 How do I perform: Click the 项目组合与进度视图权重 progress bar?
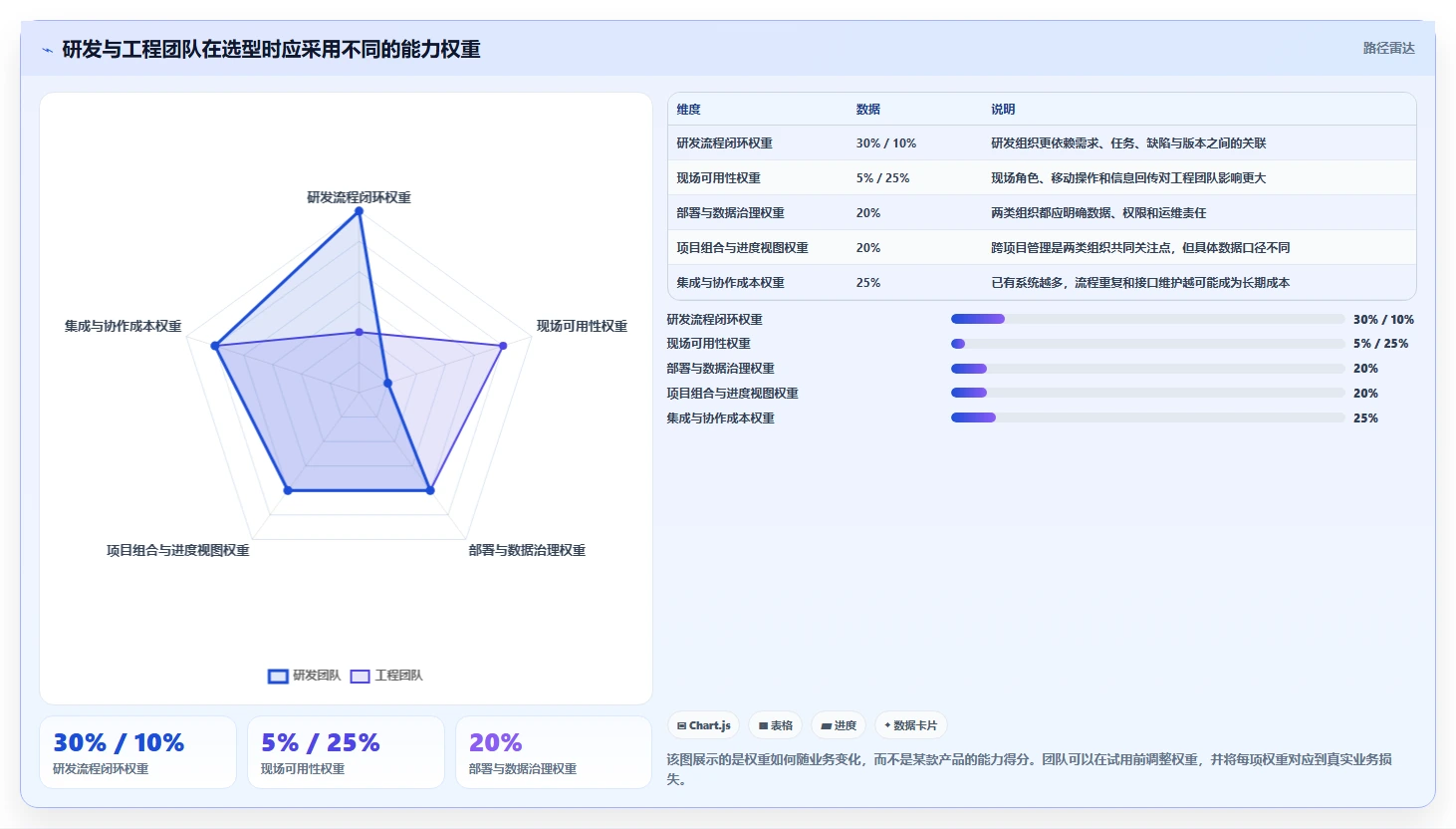1147,393
